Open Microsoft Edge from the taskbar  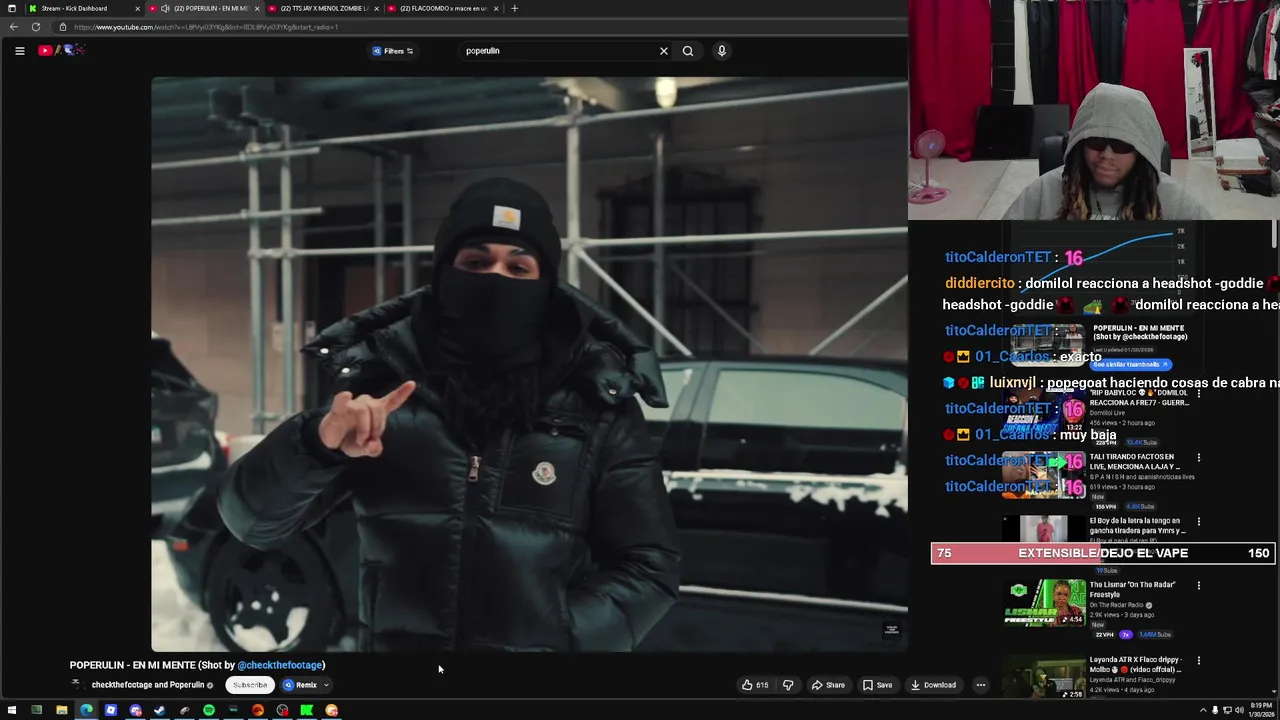pyautogui.click(x=86, y=711)
